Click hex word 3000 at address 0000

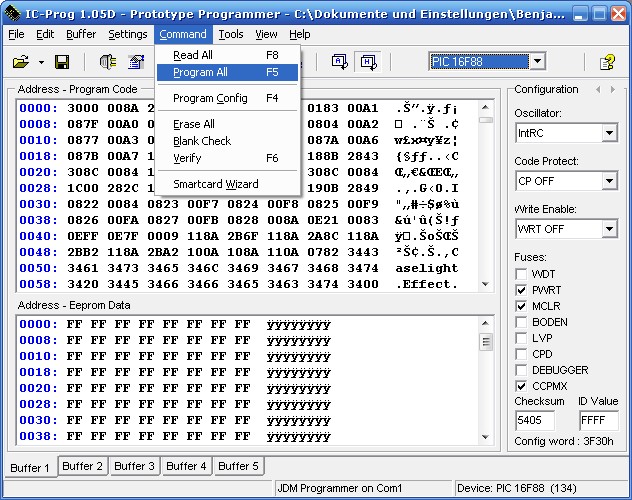point(83,108)
